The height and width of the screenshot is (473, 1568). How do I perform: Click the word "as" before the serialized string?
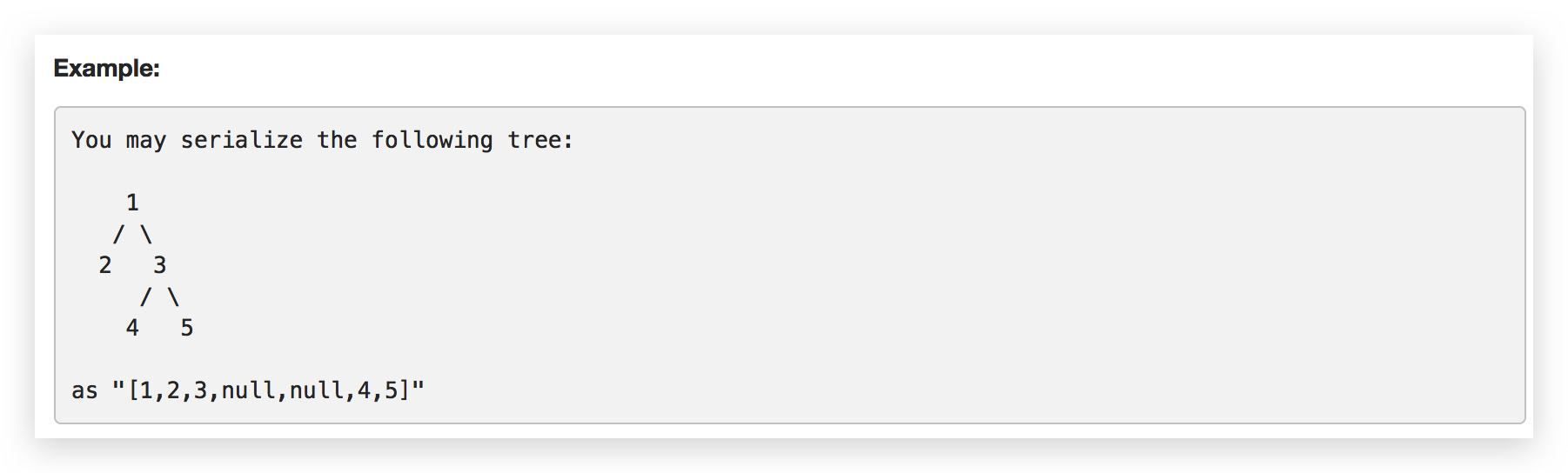point(84,390)
